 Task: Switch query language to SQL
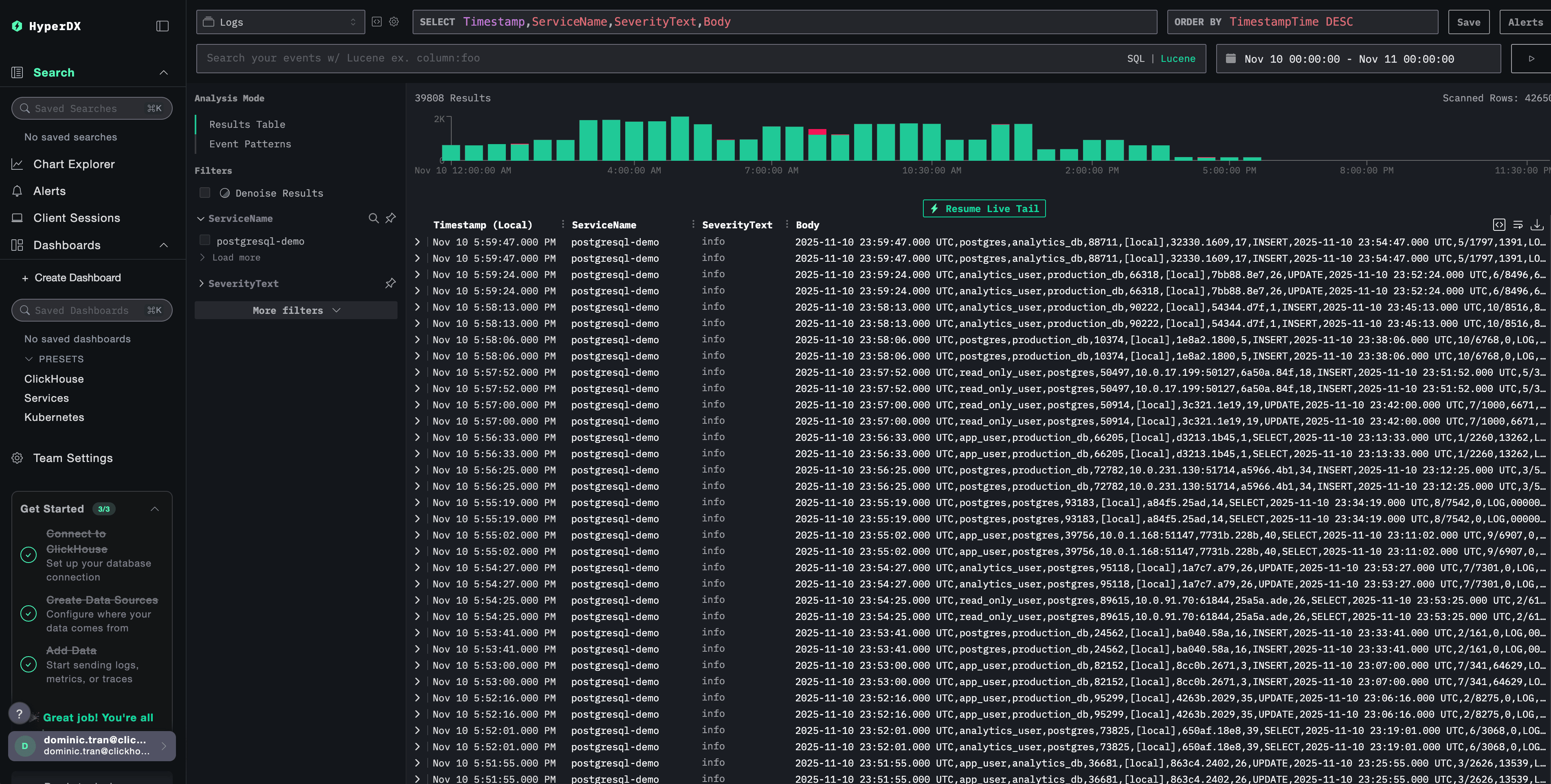click(1136, 58)
